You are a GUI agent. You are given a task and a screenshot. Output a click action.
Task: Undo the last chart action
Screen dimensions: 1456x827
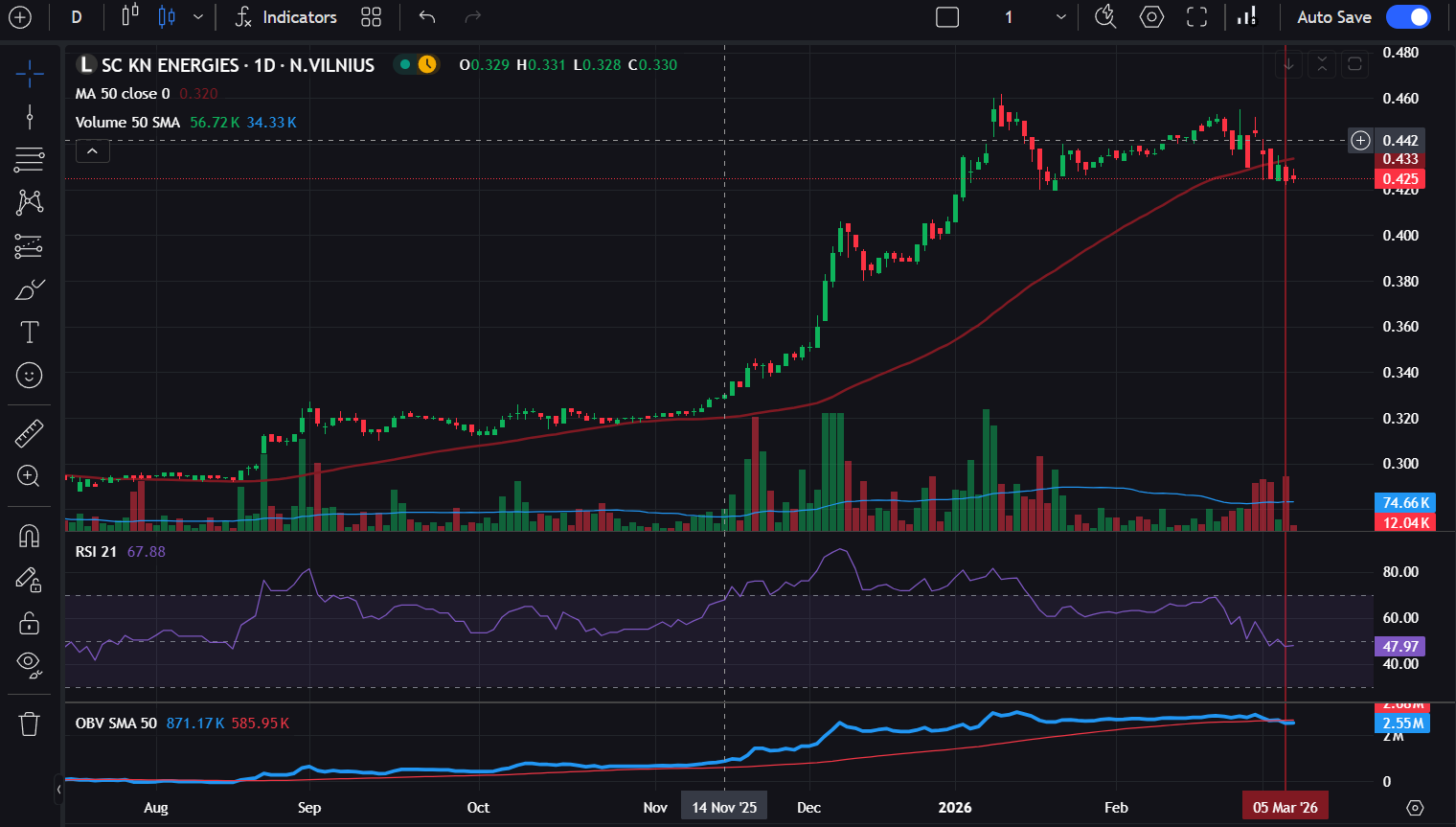coord(427,17)
